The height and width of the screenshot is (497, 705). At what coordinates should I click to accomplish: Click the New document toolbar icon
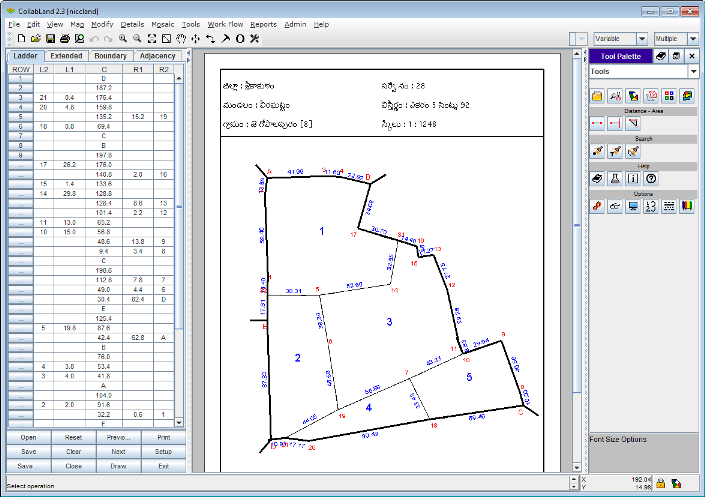tap(21, 39)
